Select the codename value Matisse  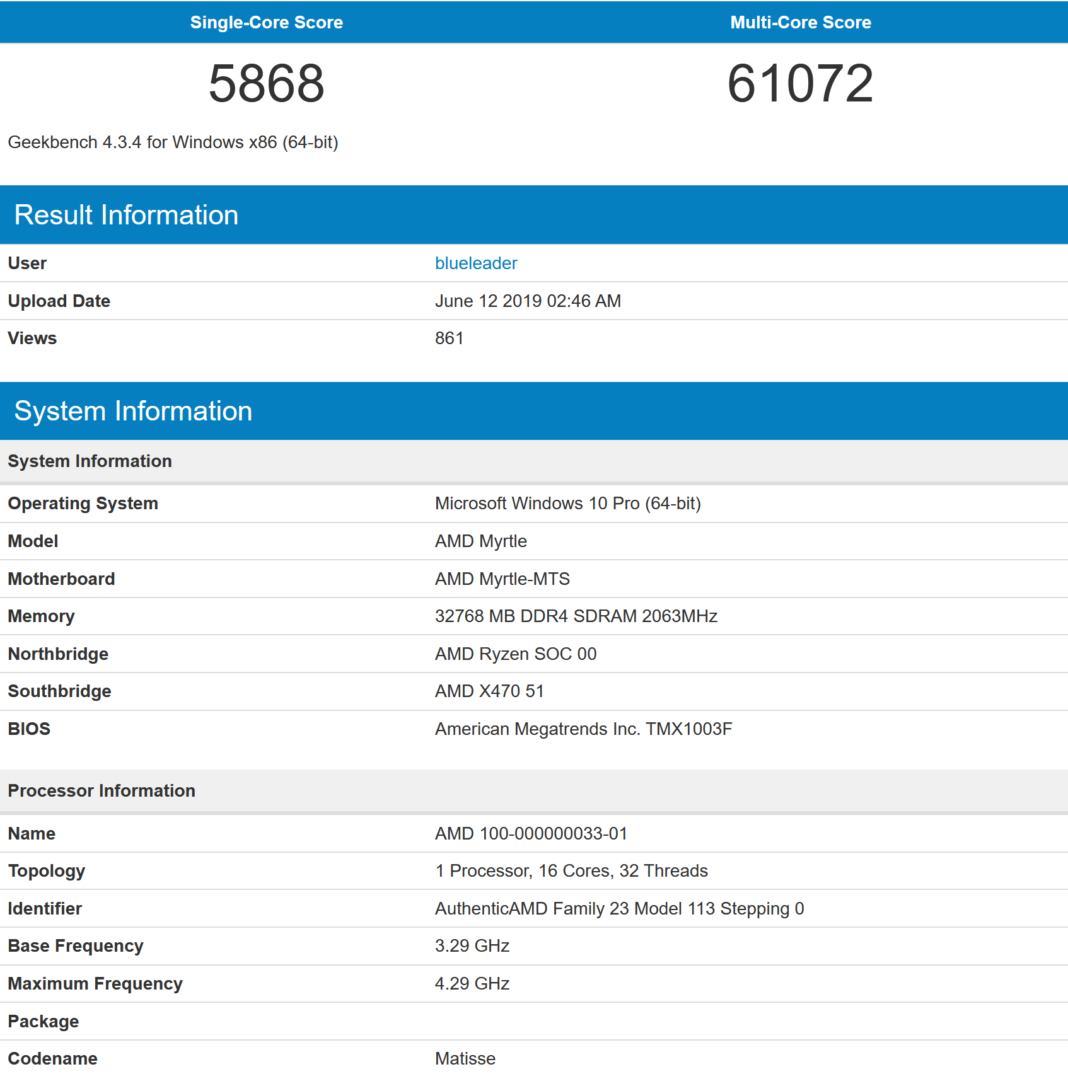coord(464,1058)
